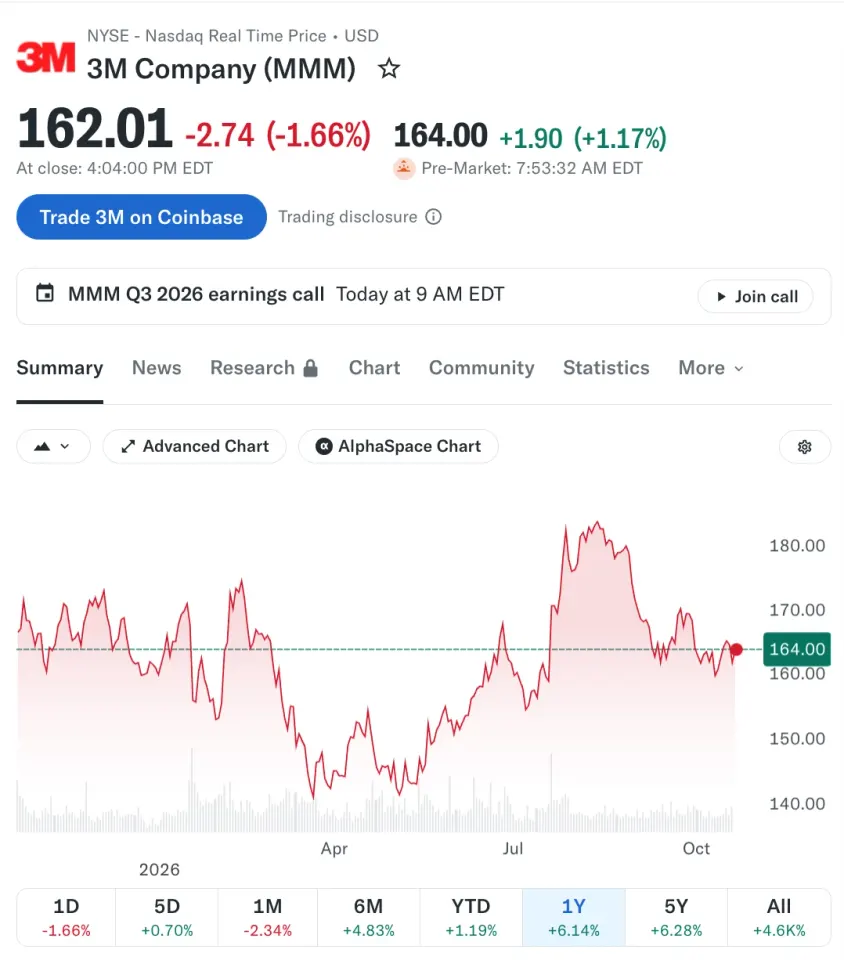The height and width of the screenshot is (960, 844).
Task: Click the AlphaSpace Chart logo icon
Action: point(324,446)
